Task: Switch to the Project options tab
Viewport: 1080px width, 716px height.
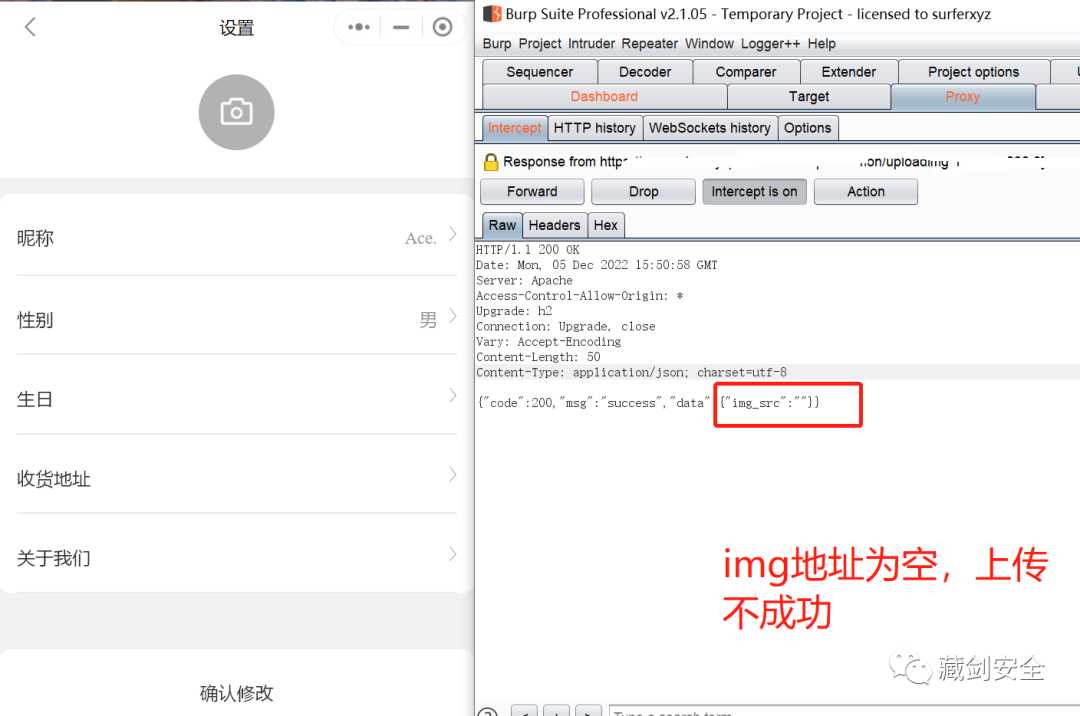Action: click(973, 72)
